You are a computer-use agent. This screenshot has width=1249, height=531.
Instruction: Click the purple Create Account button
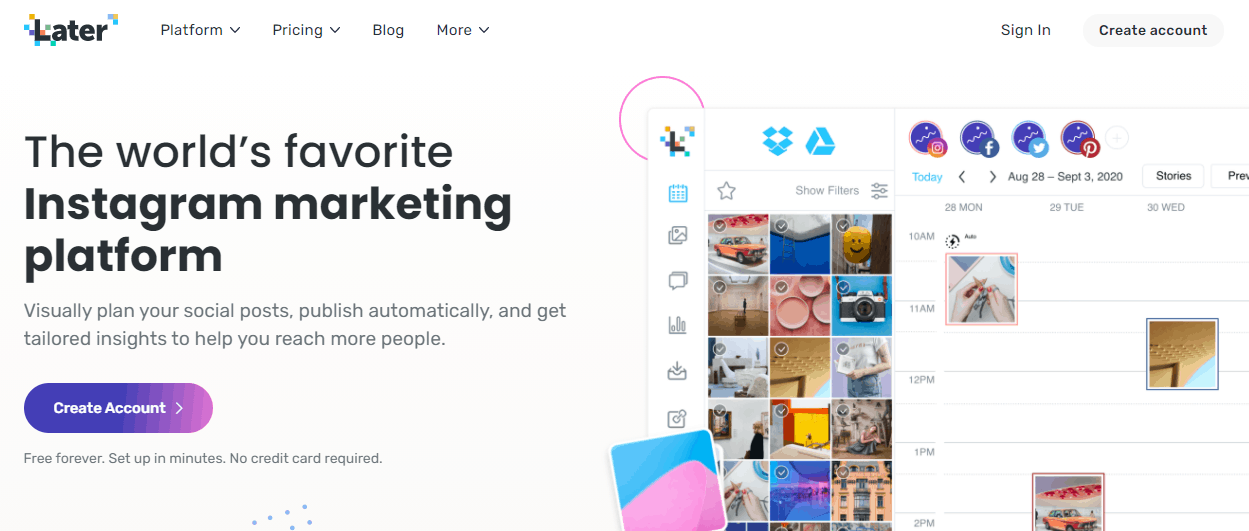(118, 408)
